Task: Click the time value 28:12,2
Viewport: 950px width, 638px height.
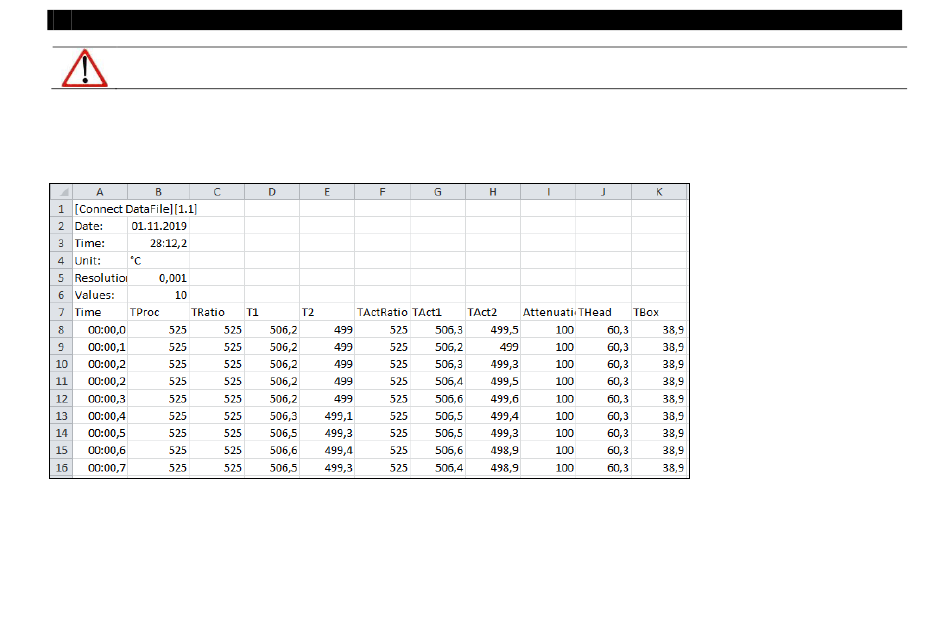Action: [159, 244]
